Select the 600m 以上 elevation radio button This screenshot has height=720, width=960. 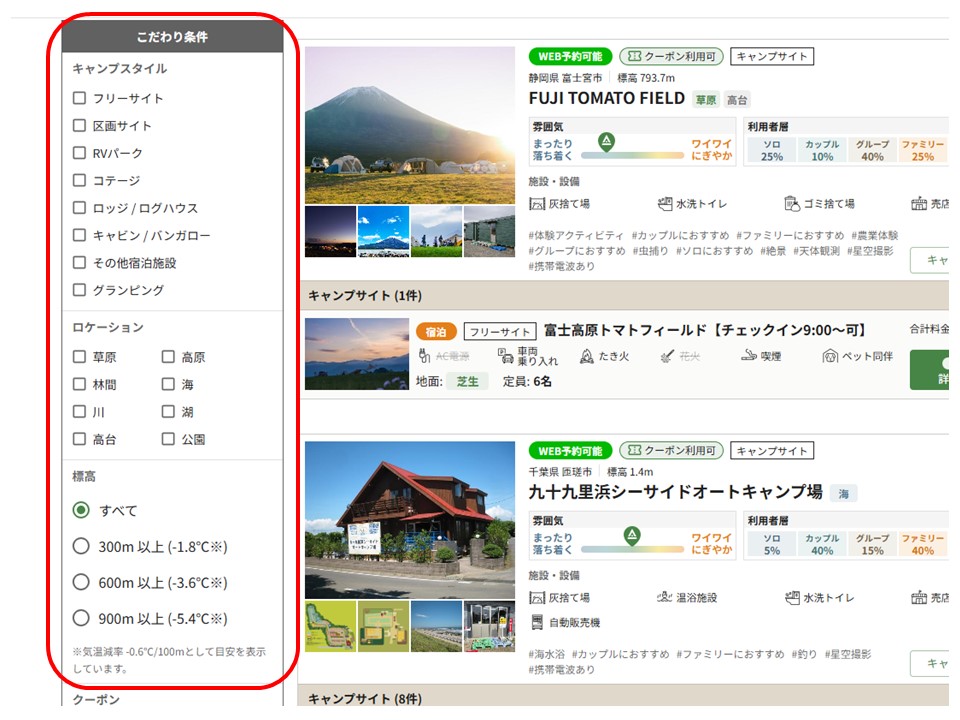[82, 582]
